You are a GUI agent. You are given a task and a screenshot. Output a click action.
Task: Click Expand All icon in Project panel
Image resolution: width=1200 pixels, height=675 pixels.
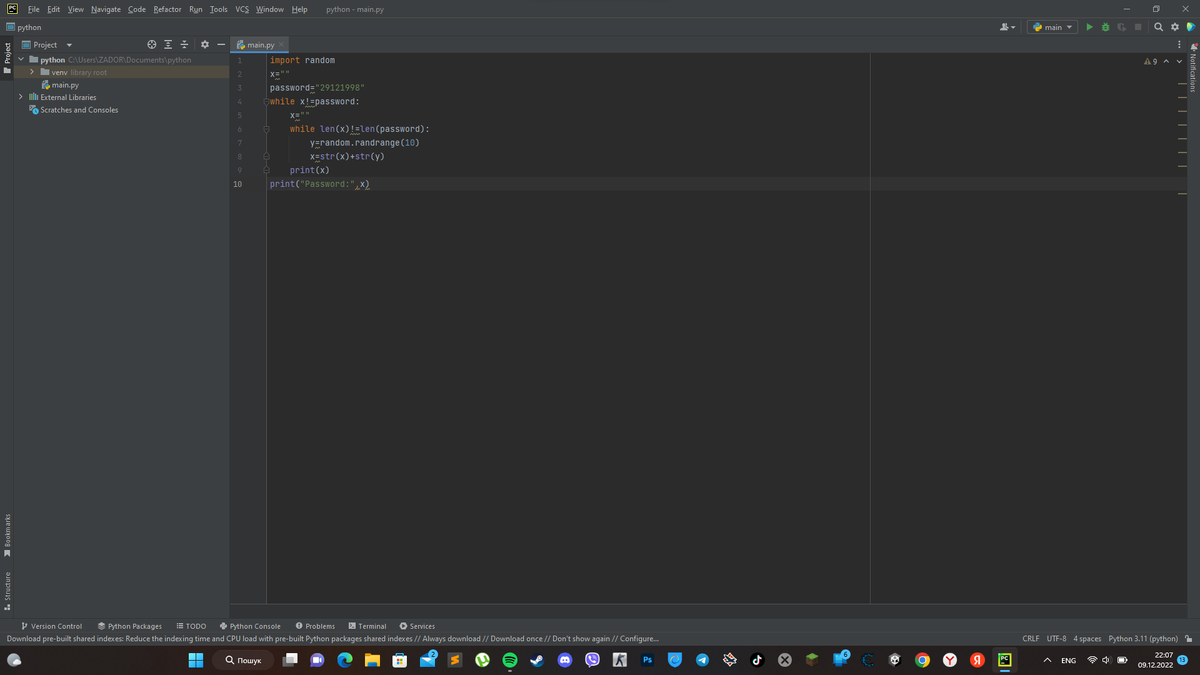(x=169, y=45)
